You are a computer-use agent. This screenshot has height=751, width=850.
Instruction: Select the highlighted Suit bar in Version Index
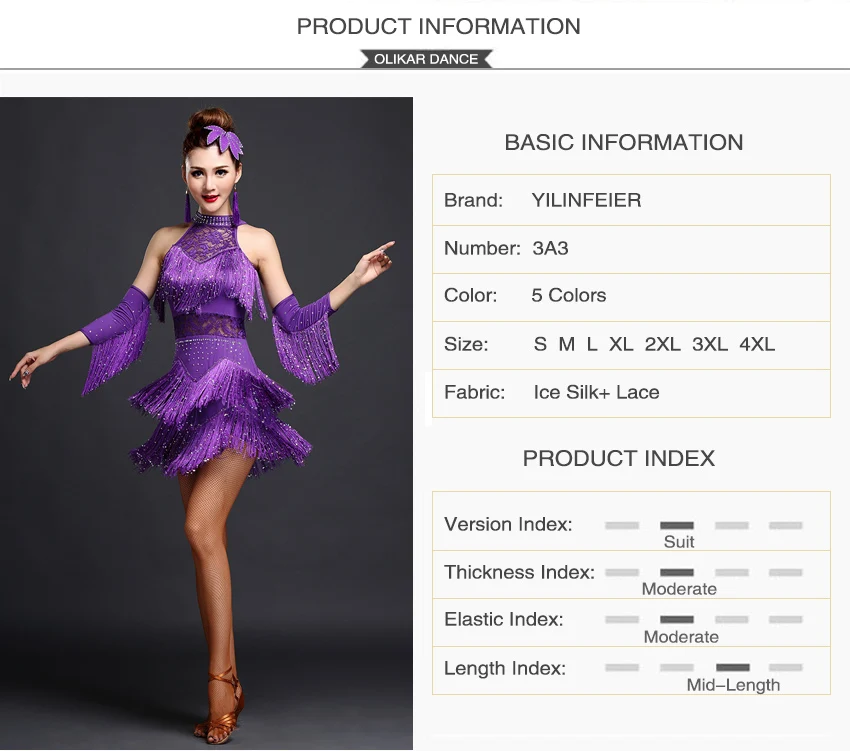(677, 525)
